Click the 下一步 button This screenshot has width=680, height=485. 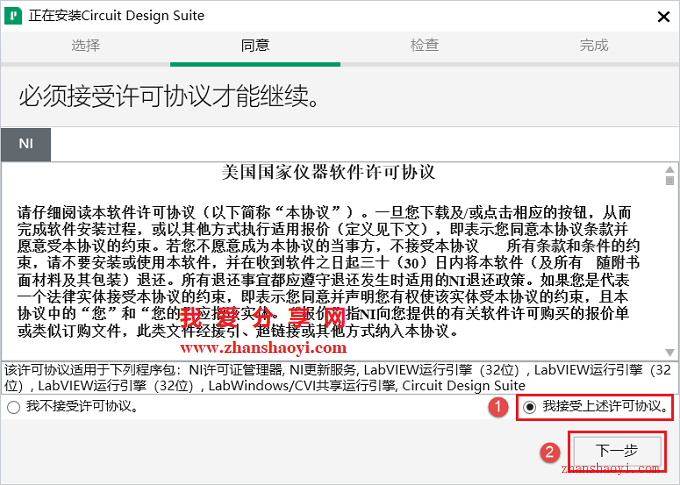[617, 451]
